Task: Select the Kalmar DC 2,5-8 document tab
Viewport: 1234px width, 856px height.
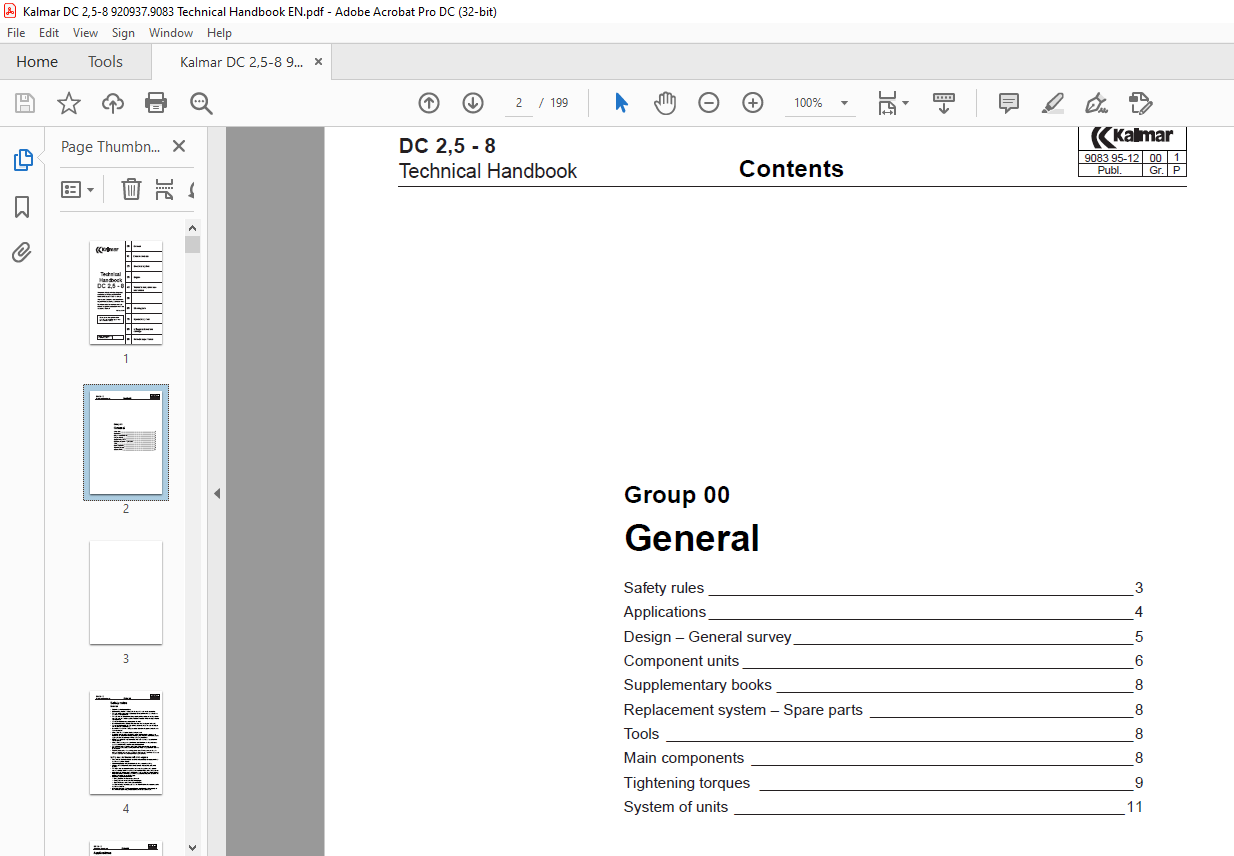Action: (x=241, y=62)
